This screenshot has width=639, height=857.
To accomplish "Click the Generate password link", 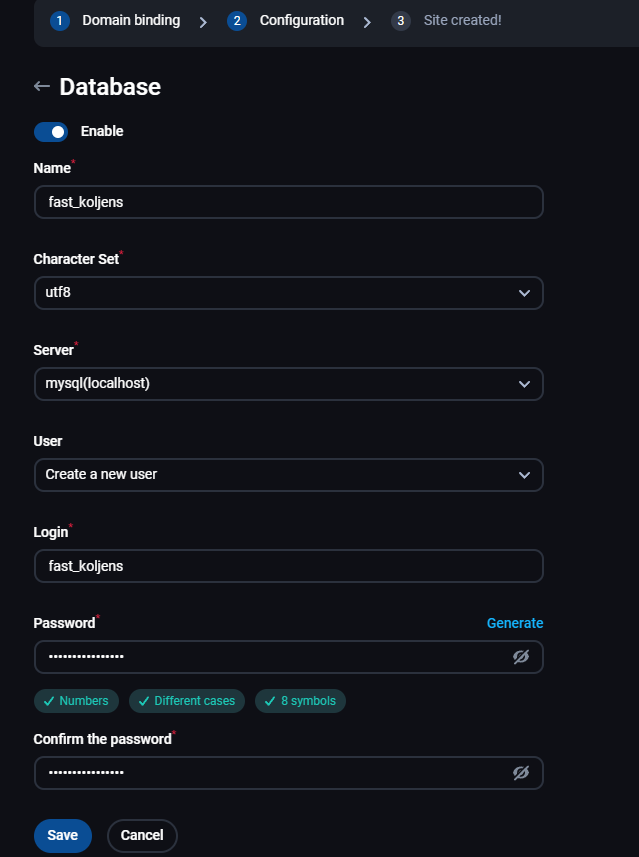I will (515, 623).
